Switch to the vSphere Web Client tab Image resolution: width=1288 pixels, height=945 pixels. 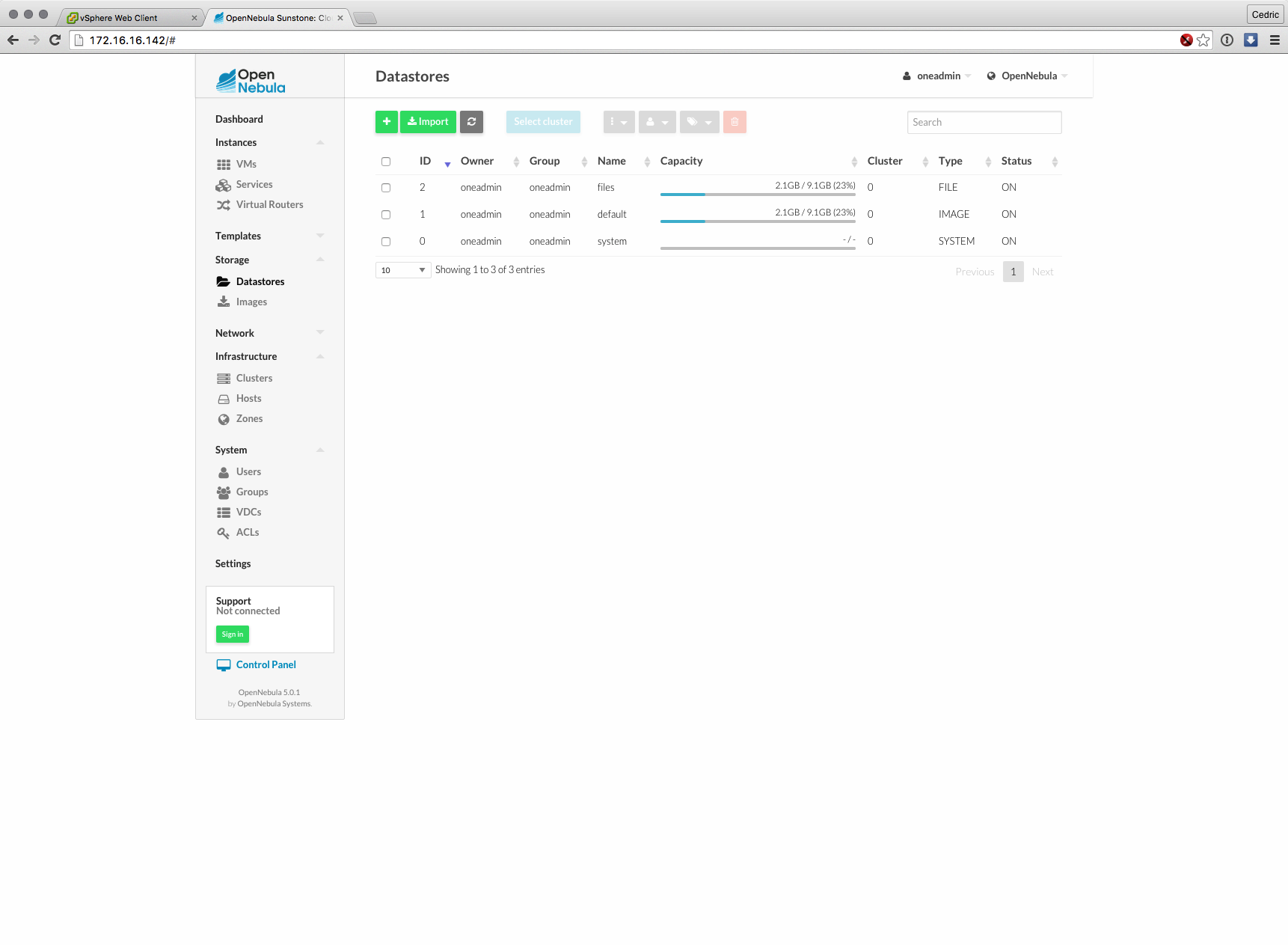click(123, 18)
